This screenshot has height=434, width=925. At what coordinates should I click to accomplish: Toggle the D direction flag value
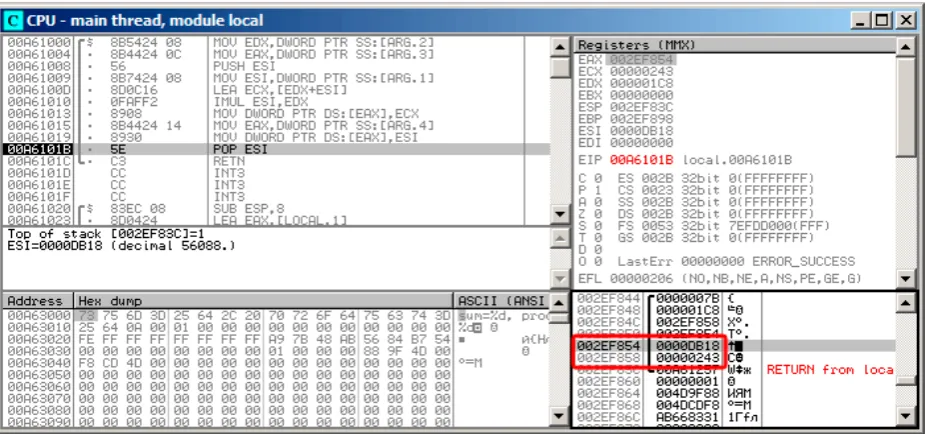coord(596,249)
